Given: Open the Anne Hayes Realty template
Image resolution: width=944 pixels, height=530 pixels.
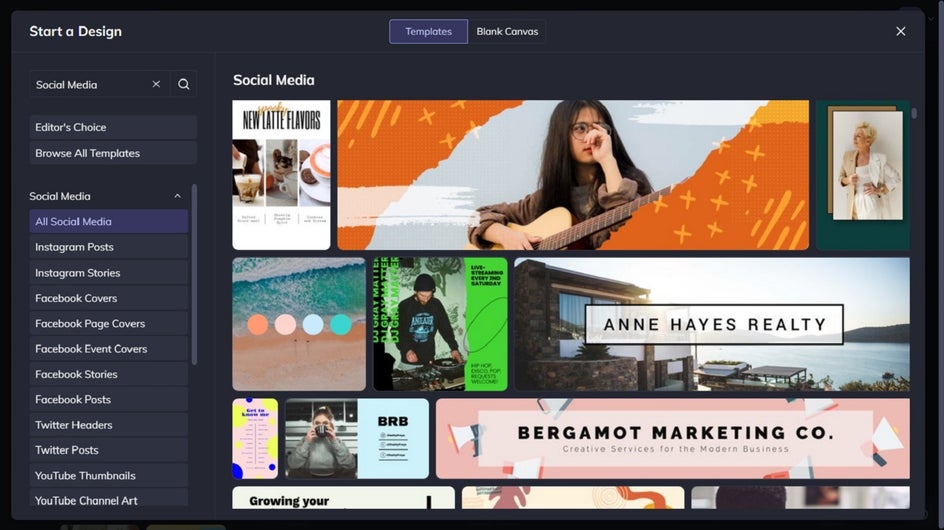Looking at the screenshot, I should tap(712, 324).
